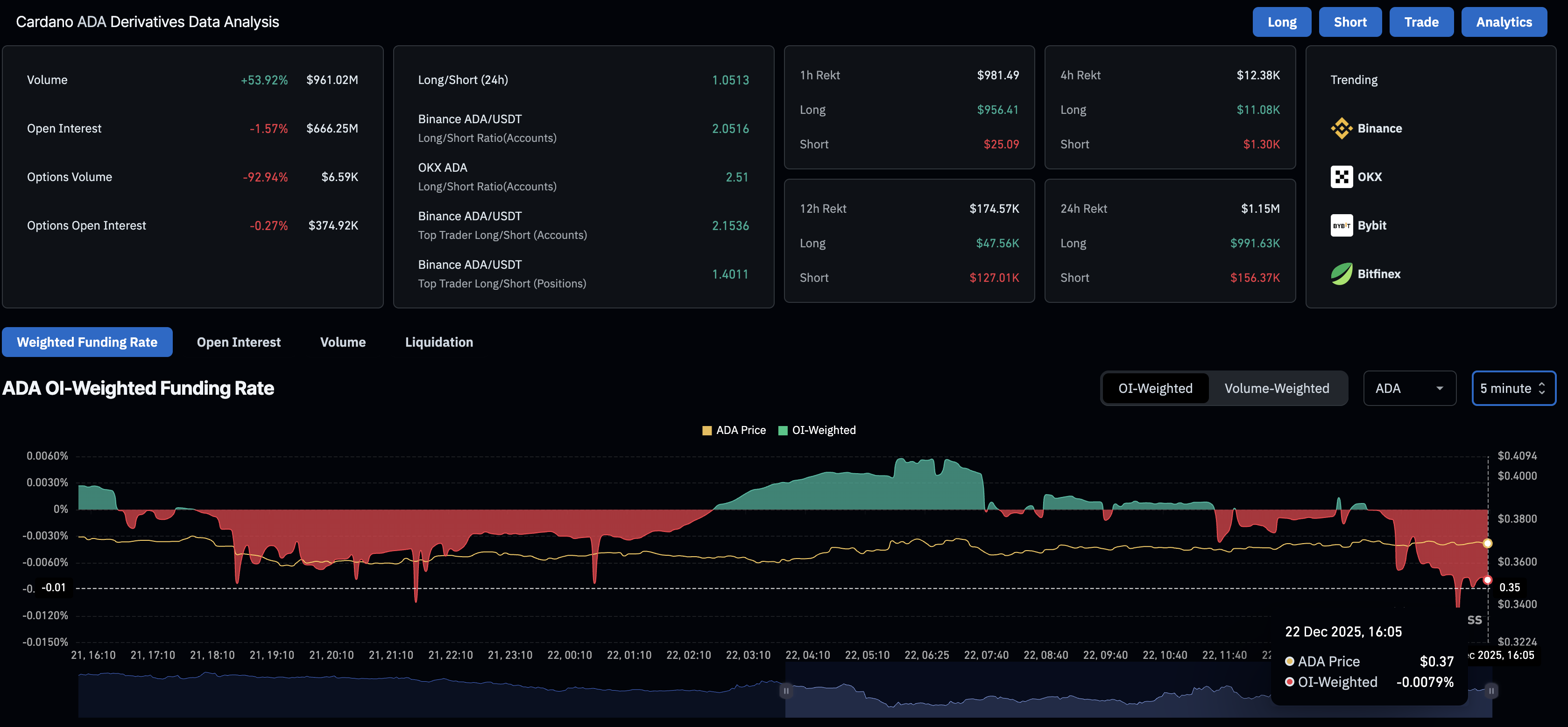
Task: Click the yellow ADA Price legend marker
Action: (x=706, y=430)
